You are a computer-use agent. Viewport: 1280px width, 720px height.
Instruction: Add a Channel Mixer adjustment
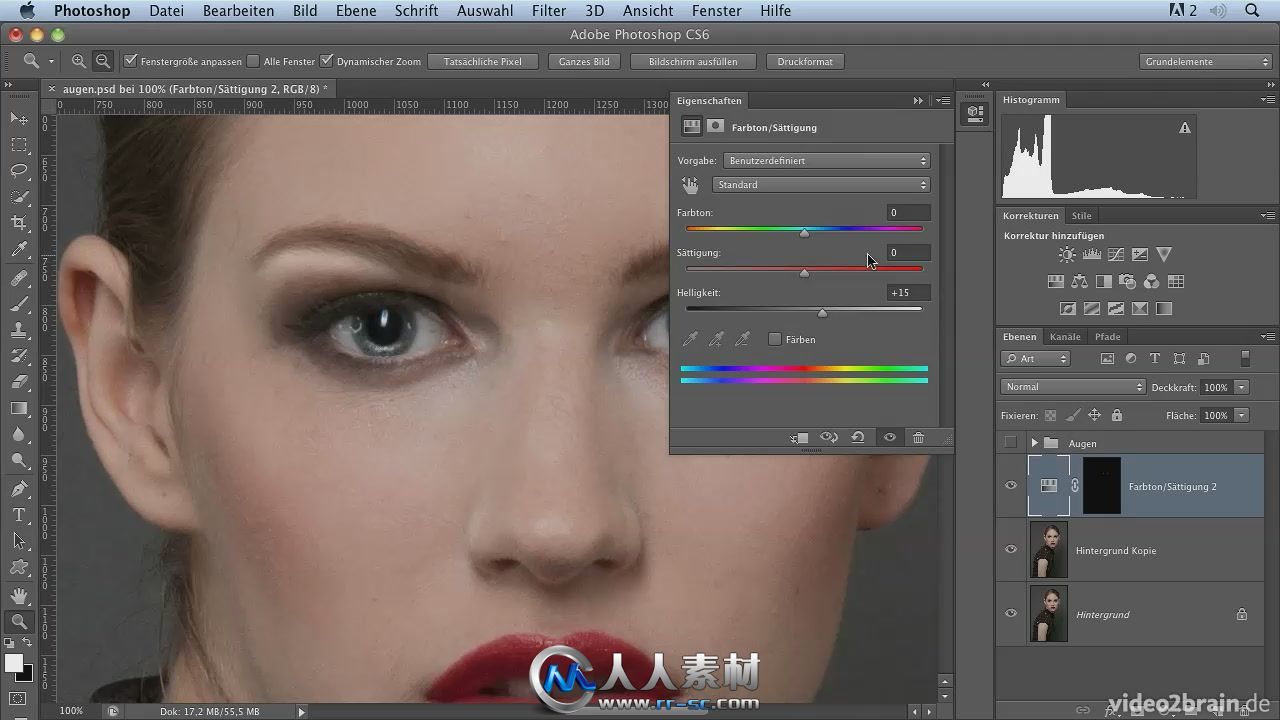1151,282
